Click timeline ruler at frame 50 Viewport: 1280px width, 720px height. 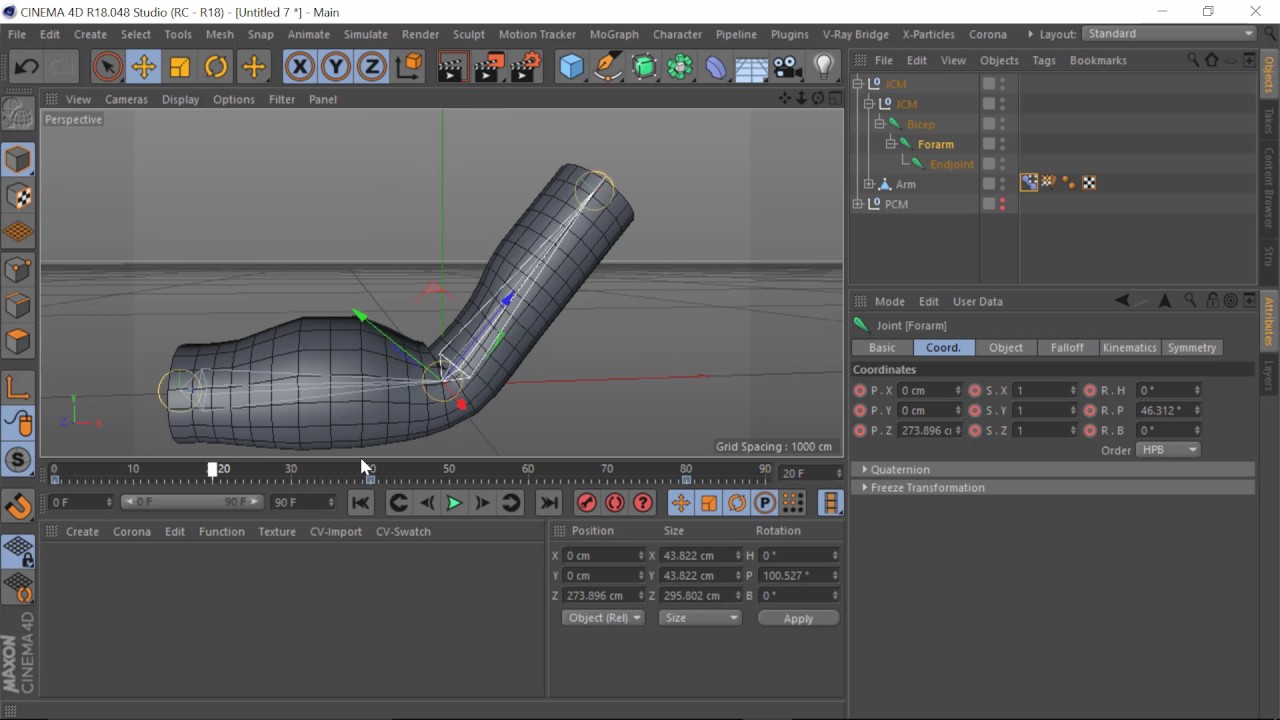click(449, 469)
